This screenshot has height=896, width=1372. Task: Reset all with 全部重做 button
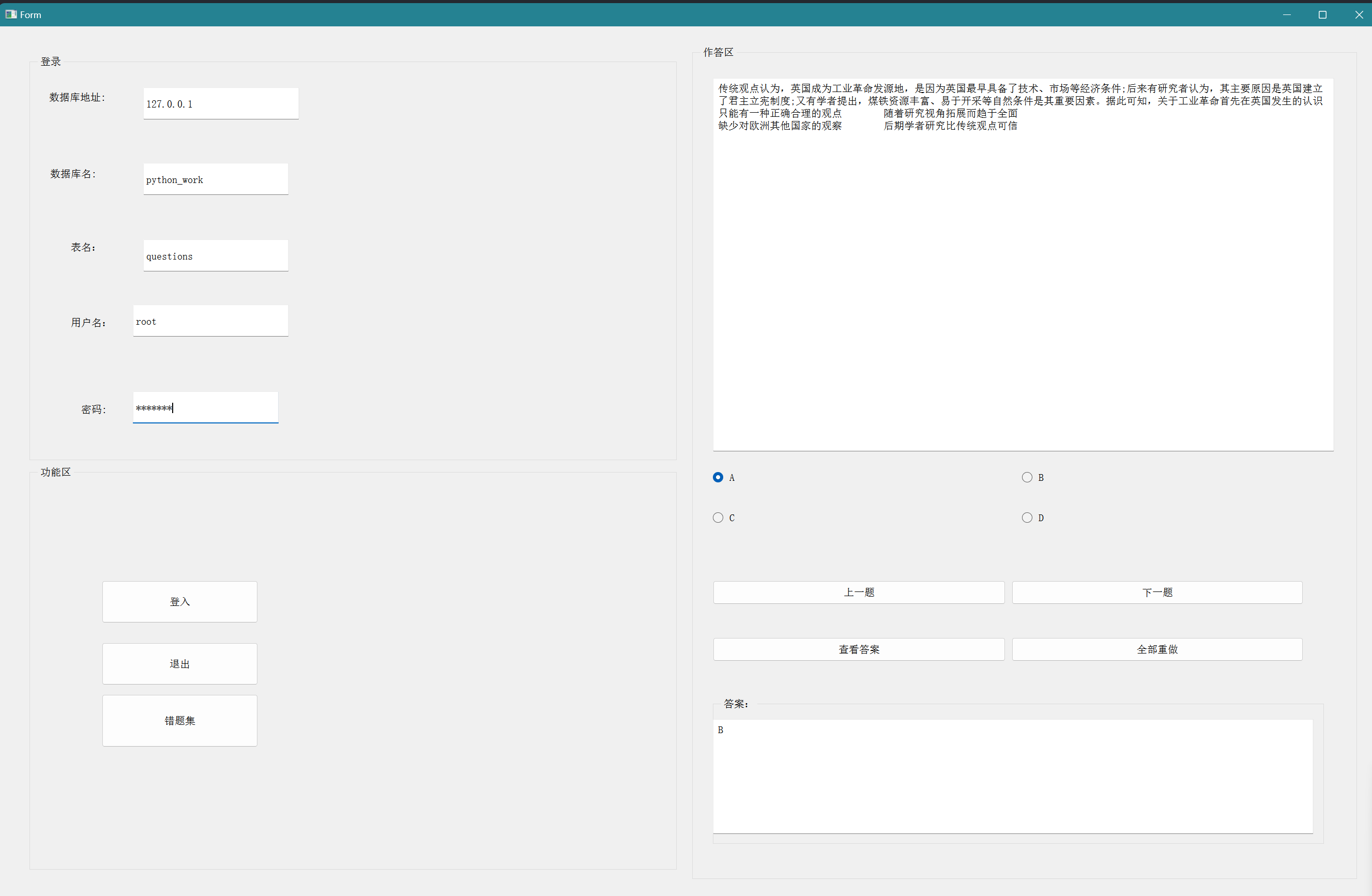pos(1156,649)
